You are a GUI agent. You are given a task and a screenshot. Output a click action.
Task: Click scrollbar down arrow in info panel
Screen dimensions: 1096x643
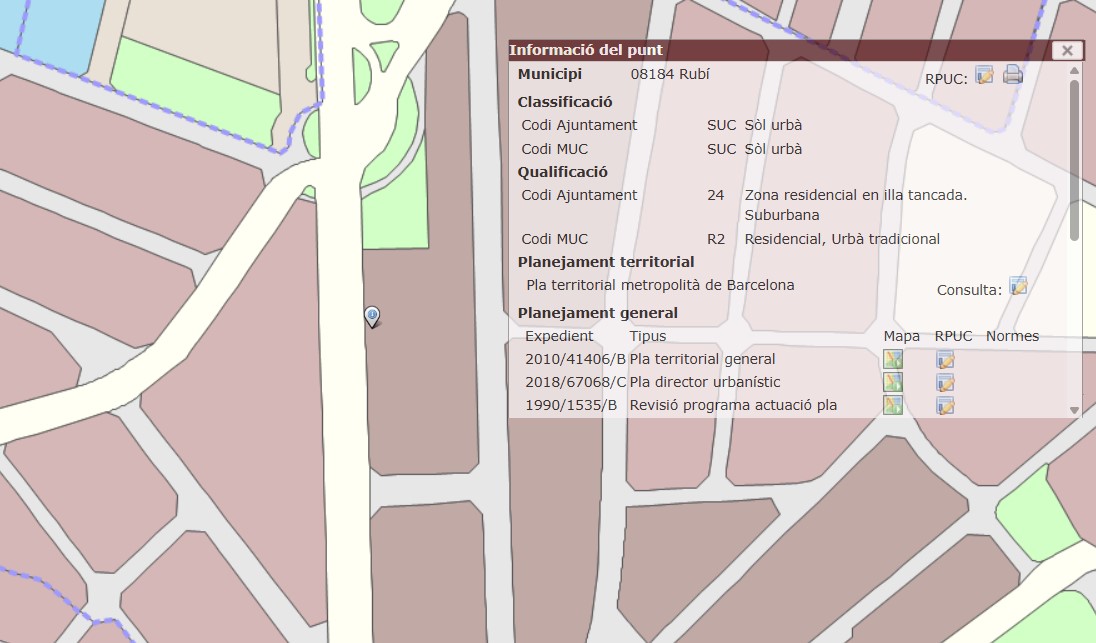[1075, 410]
